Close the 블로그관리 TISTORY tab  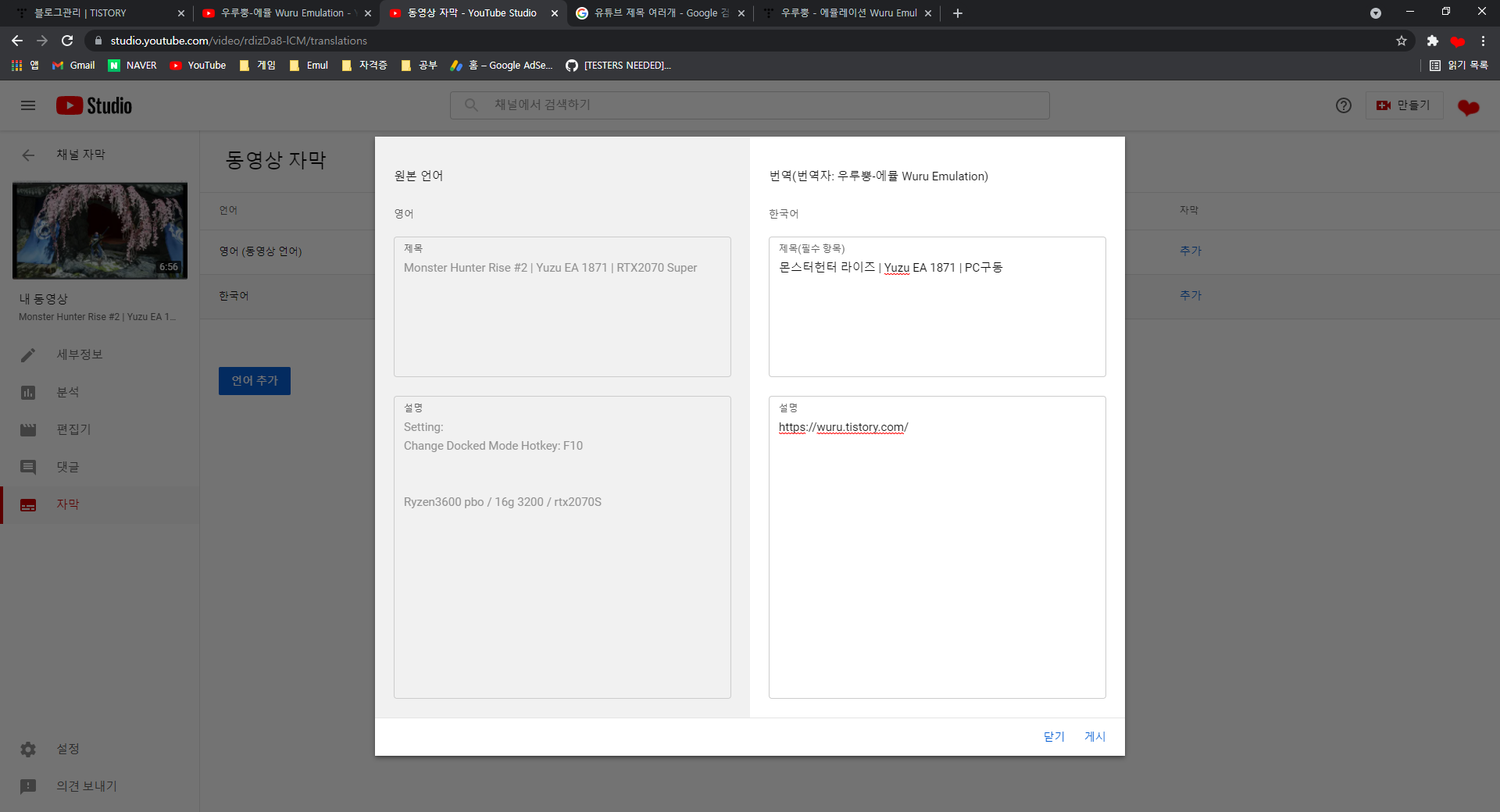click(x=181, y=13)
